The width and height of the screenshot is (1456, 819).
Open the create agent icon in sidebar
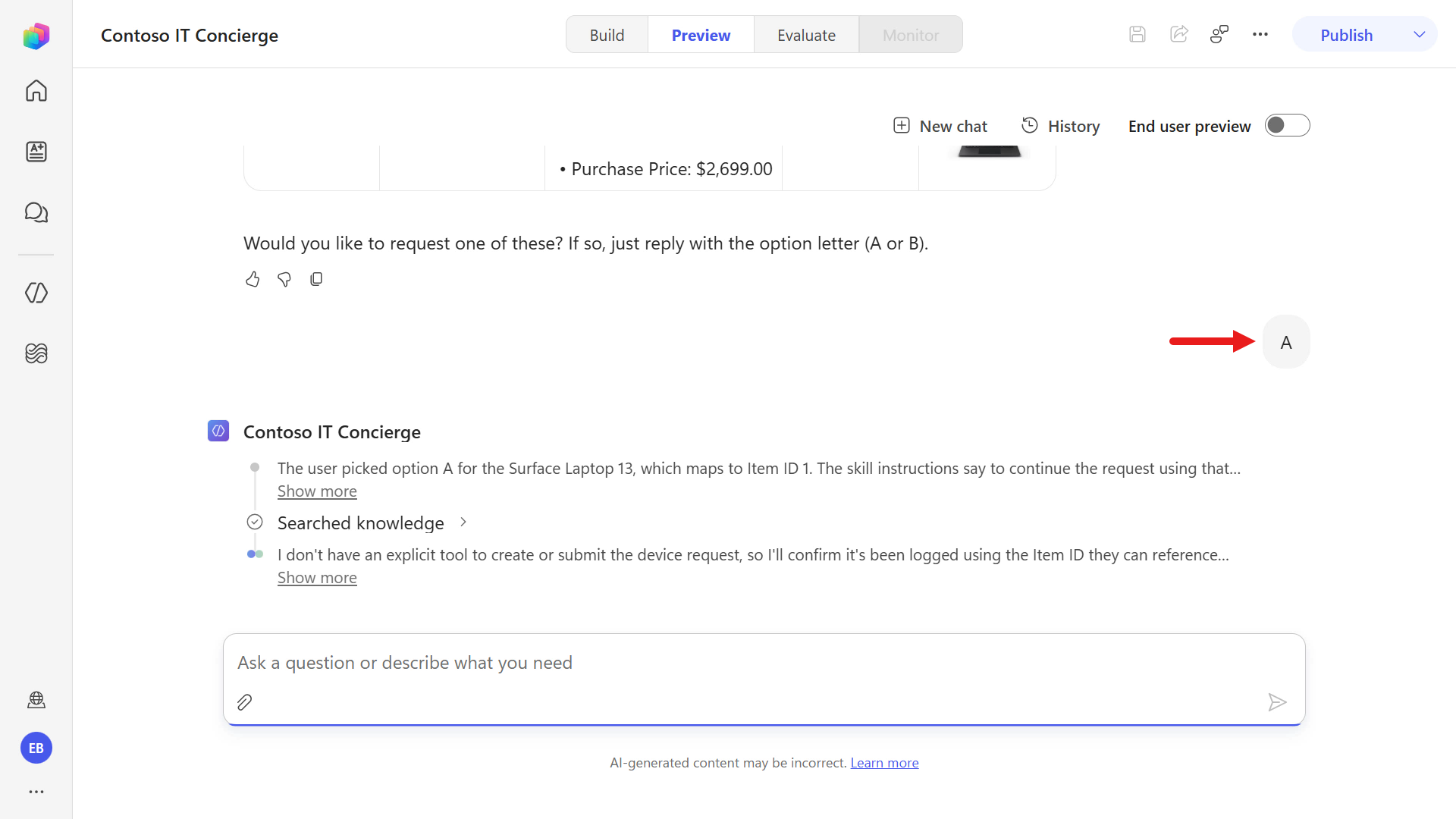pyautogui.click(x=36, y=152)
